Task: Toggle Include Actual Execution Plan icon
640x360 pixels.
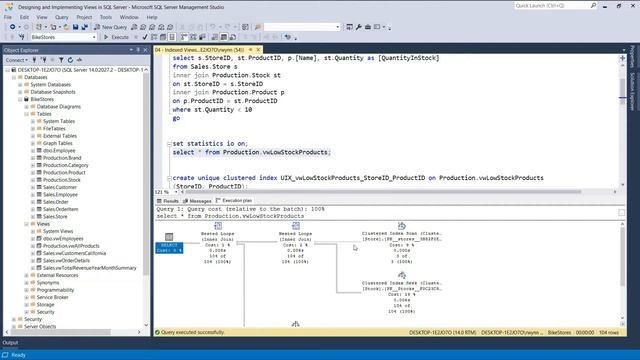Action: pyautogui.click(x=184, y=37)
